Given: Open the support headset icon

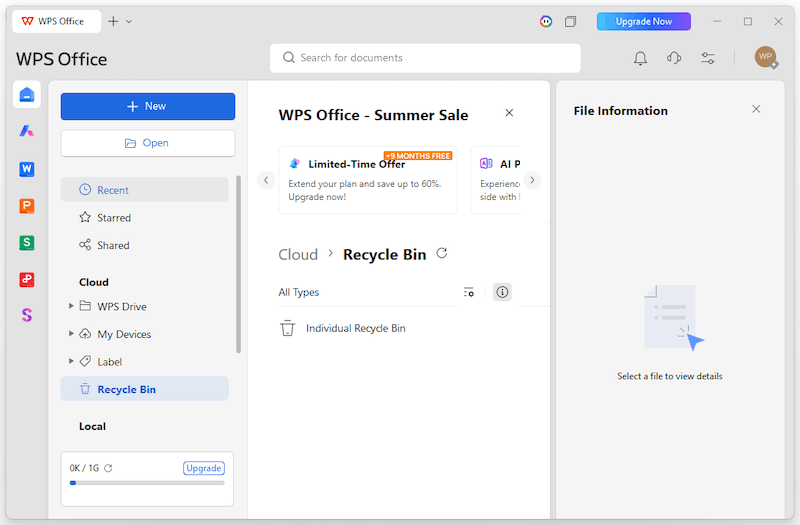Looking at the screenshot, I should tap(674, 58).
